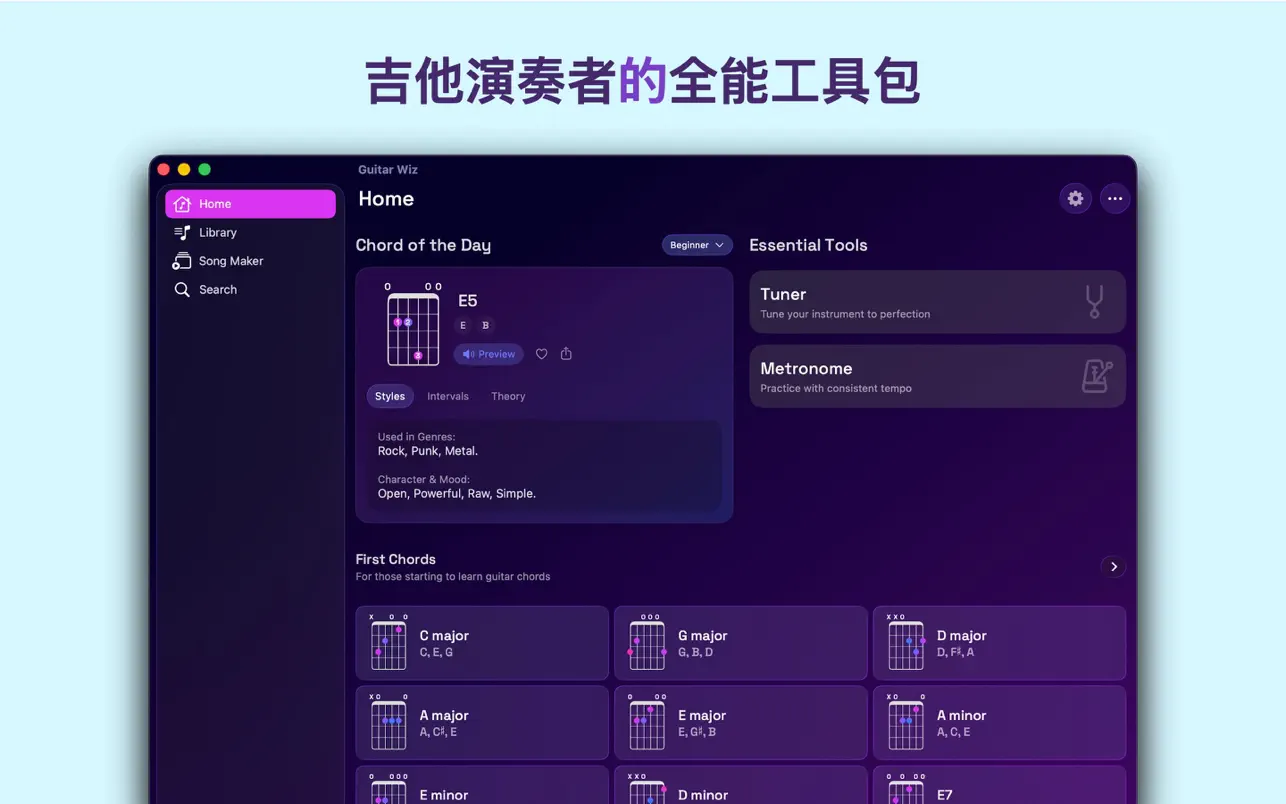Image resolution: width=1286 pixels, height=804 pixels.
Task: Click the C major chord diagram
Action: 389,643
